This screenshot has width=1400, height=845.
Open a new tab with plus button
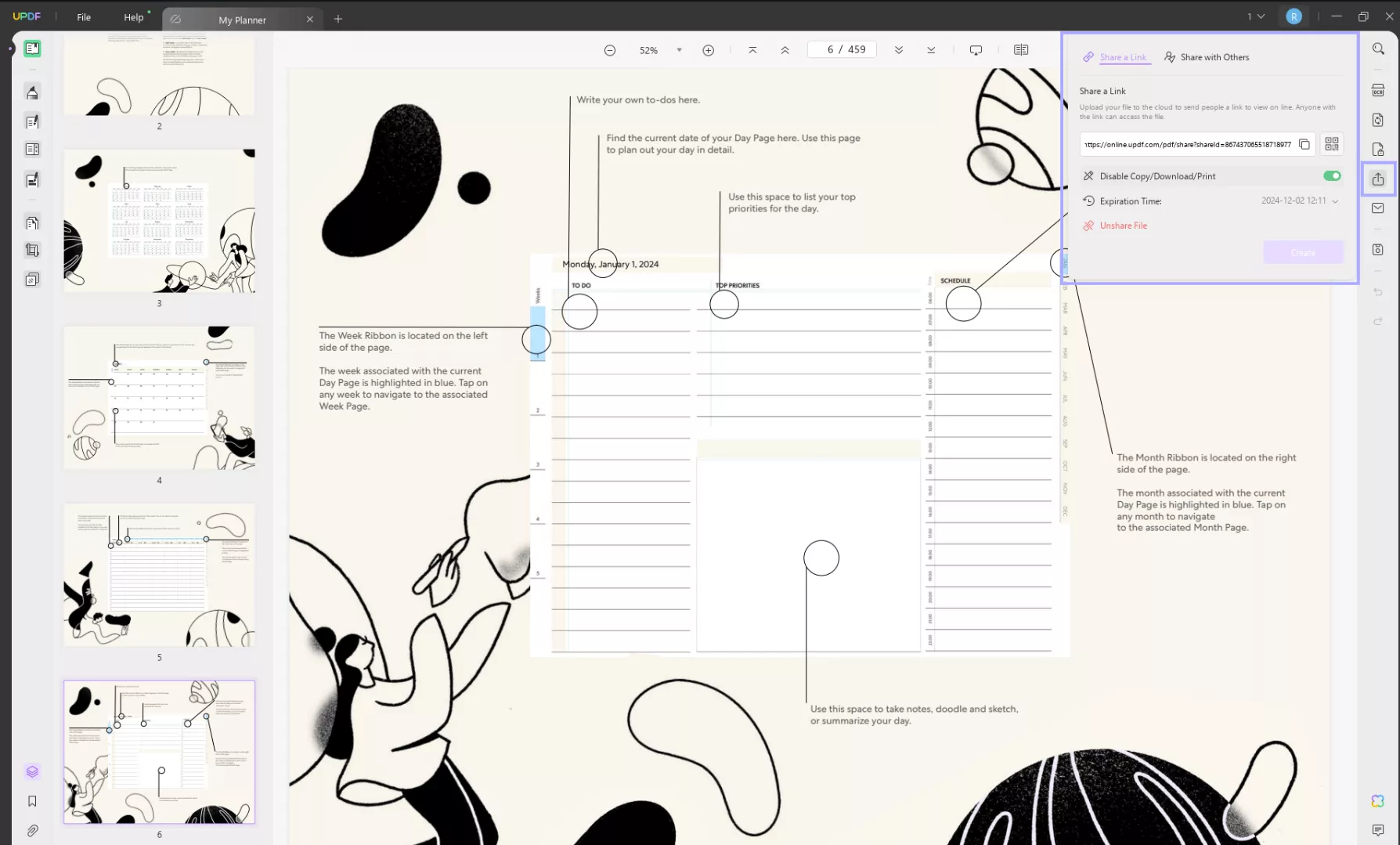[338, 19]
